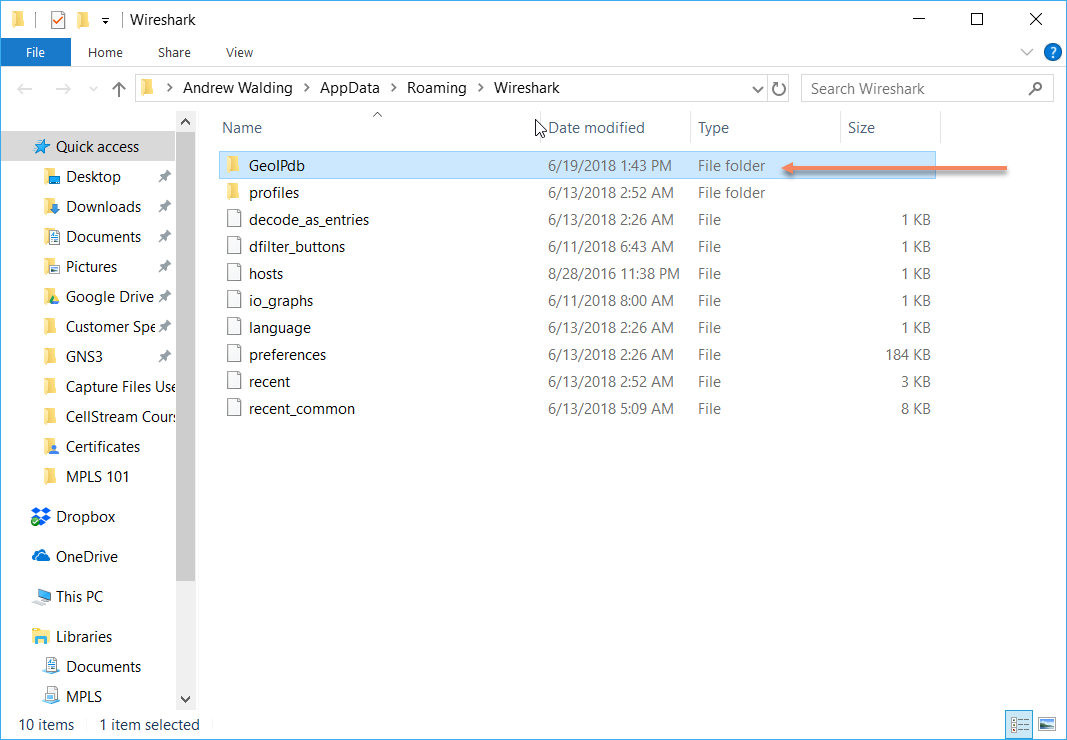Click the Refresh button in address bar
Screen dimensions: 1067x740
tap(780, 89)
